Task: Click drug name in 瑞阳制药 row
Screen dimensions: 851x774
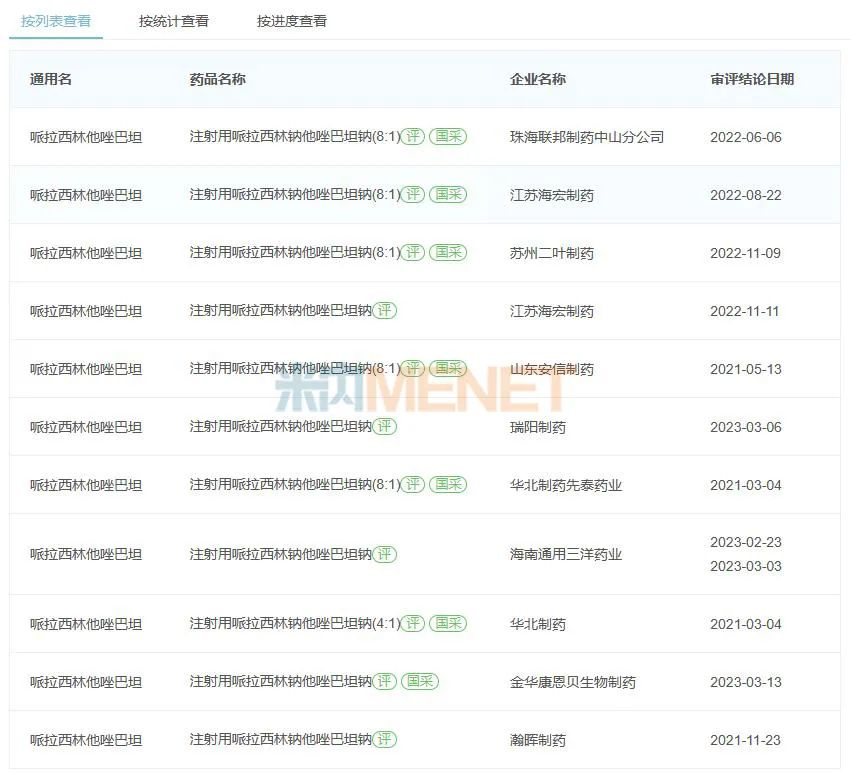Action: click(x=281, y=427)
